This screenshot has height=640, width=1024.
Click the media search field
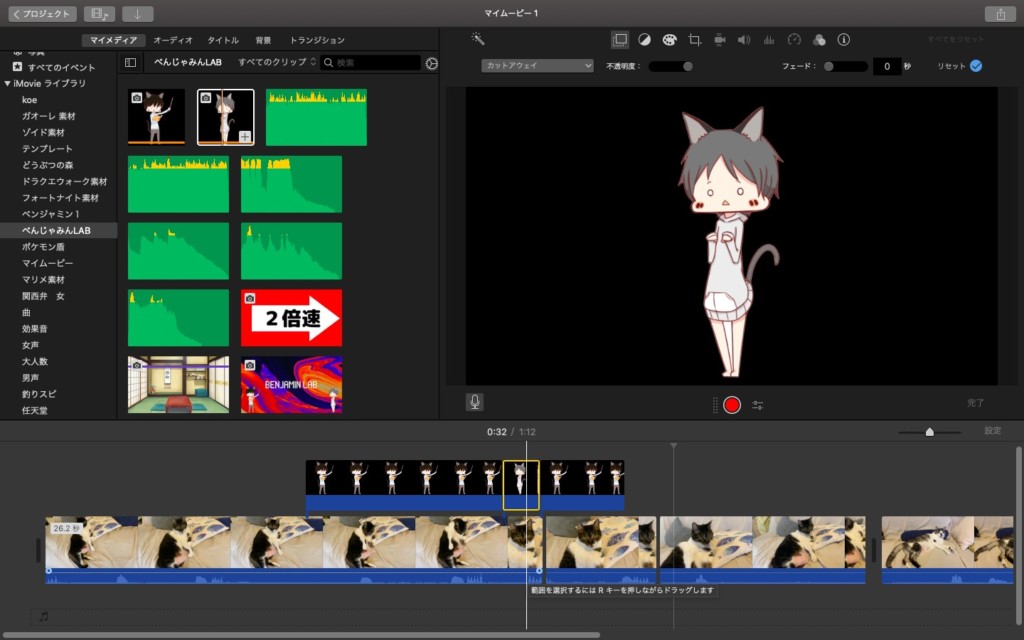(x=371, y=63)
